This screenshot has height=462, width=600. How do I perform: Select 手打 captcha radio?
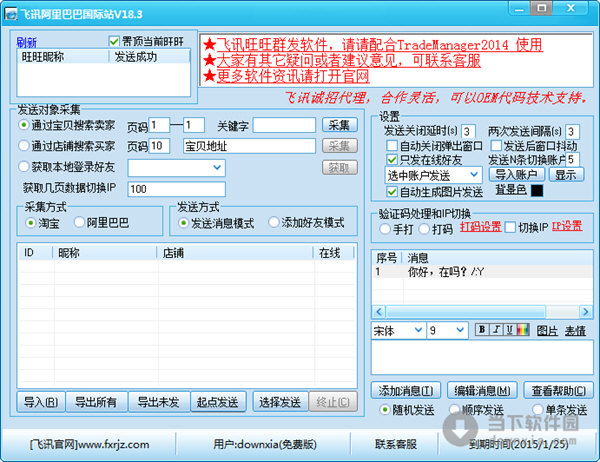385,229
